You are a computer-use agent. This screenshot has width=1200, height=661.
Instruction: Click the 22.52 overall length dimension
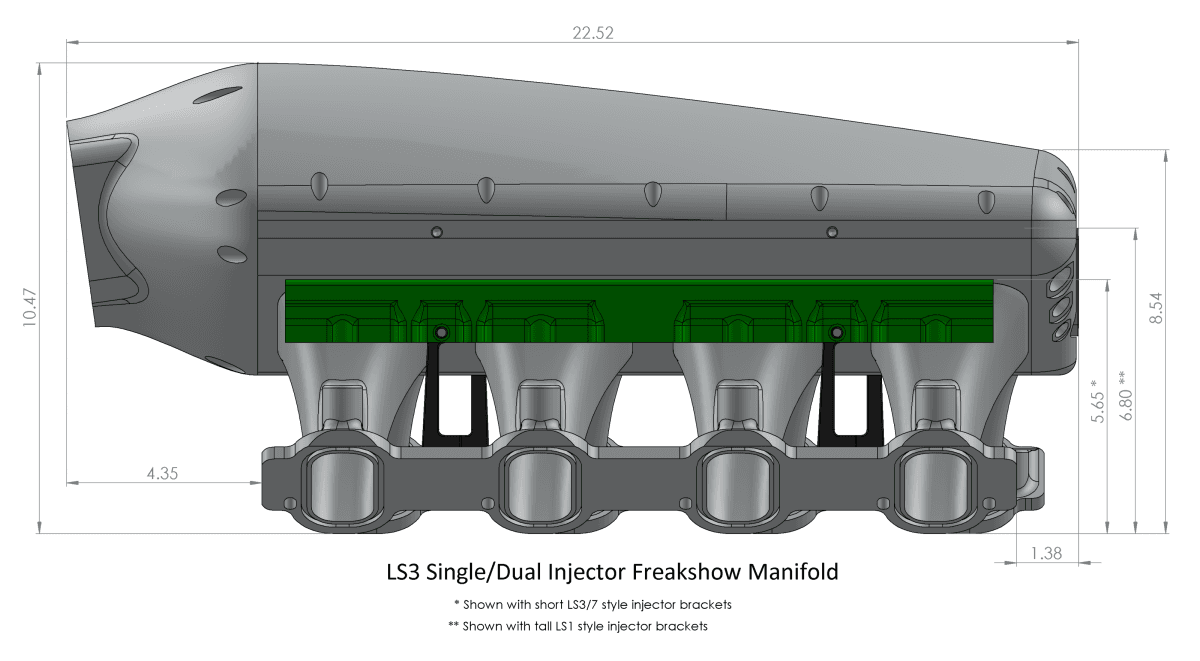tap(590, 31)
